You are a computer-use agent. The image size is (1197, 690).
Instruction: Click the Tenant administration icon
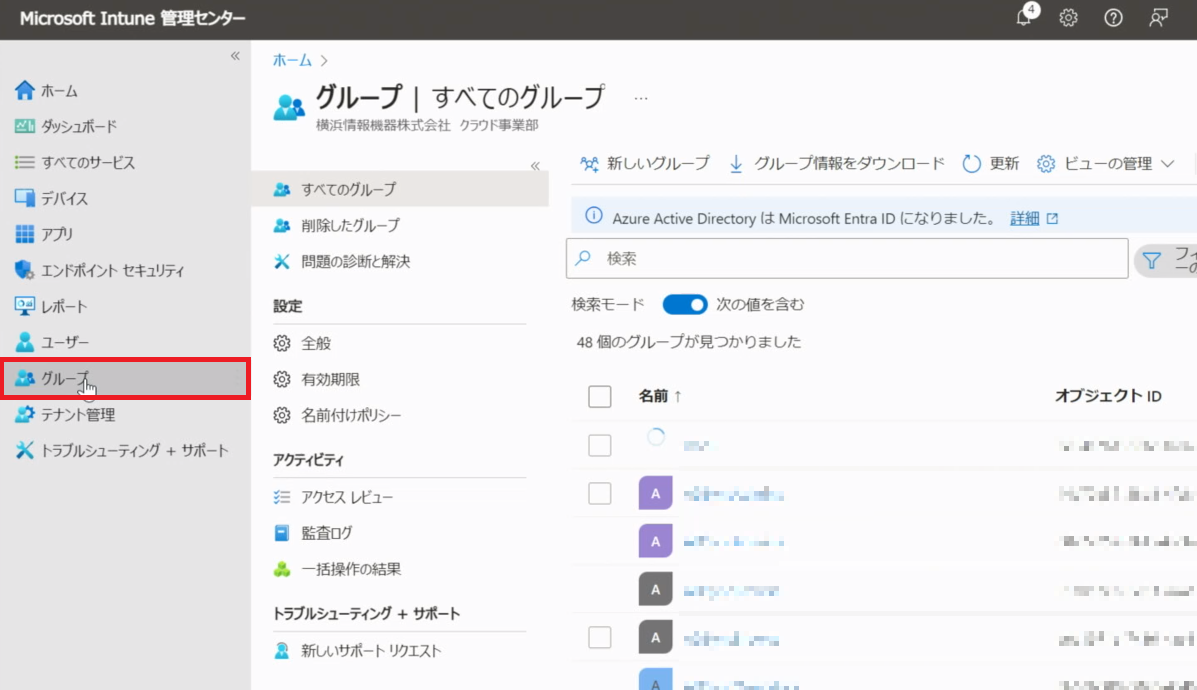(24, 414)
